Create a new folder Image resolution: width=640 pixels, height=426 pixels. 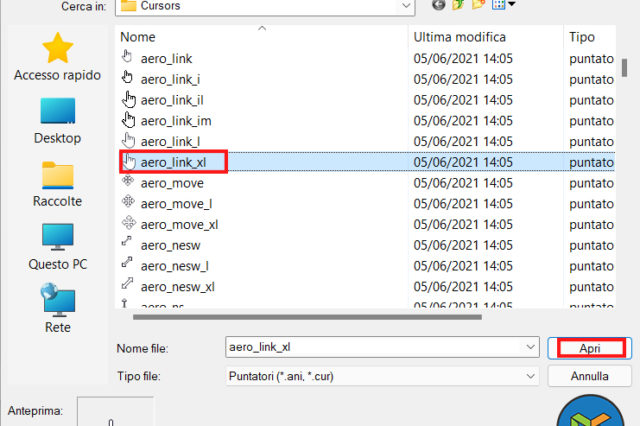(x=478, y=5)
